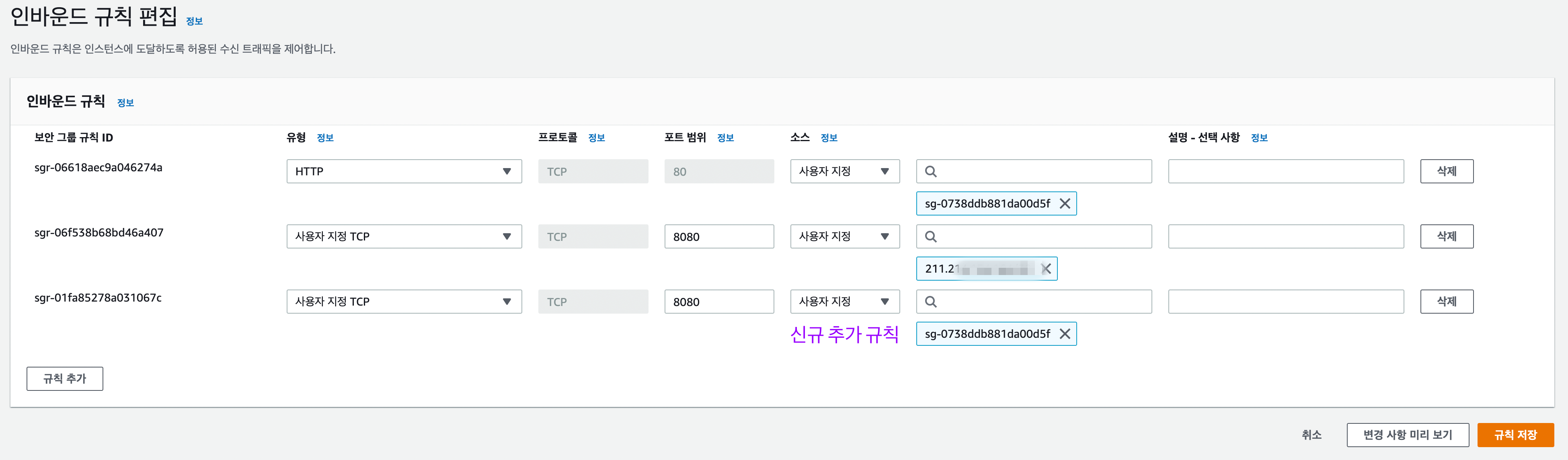Remove sg-0738ddb881da00d5f tag from third rule

(1065, 333)
